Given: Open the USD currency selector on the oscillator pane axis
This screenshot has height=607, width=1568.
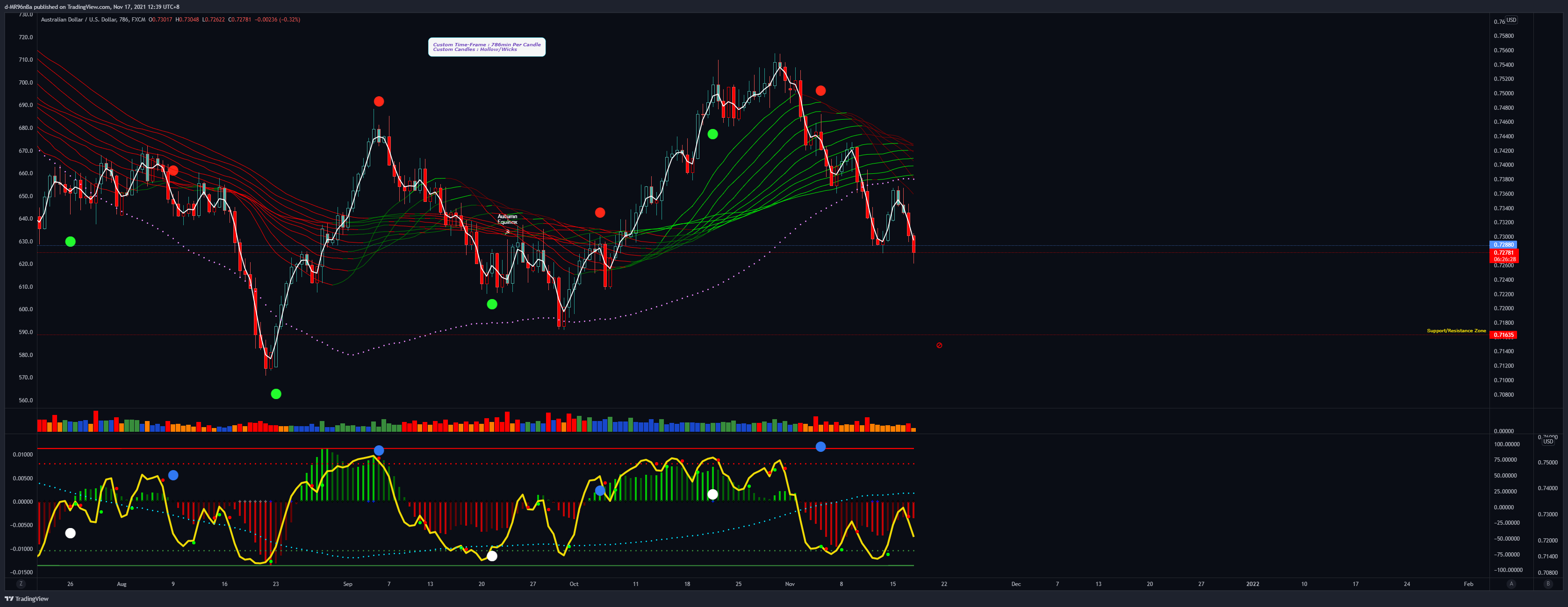Looking at the screenshot, I should [1548, 442].
